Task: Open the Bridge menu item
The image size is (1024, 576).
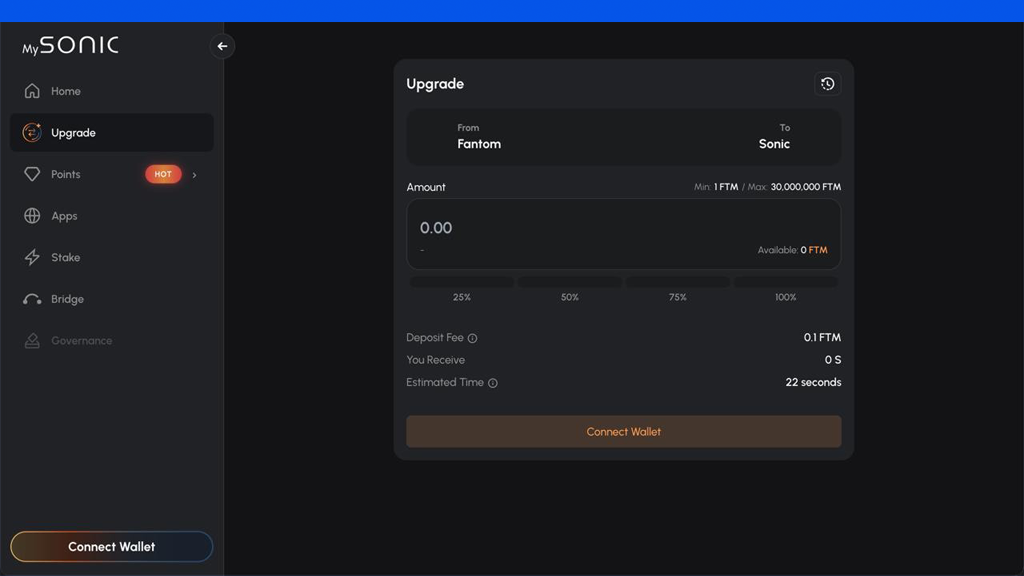Action: point(112,299)
